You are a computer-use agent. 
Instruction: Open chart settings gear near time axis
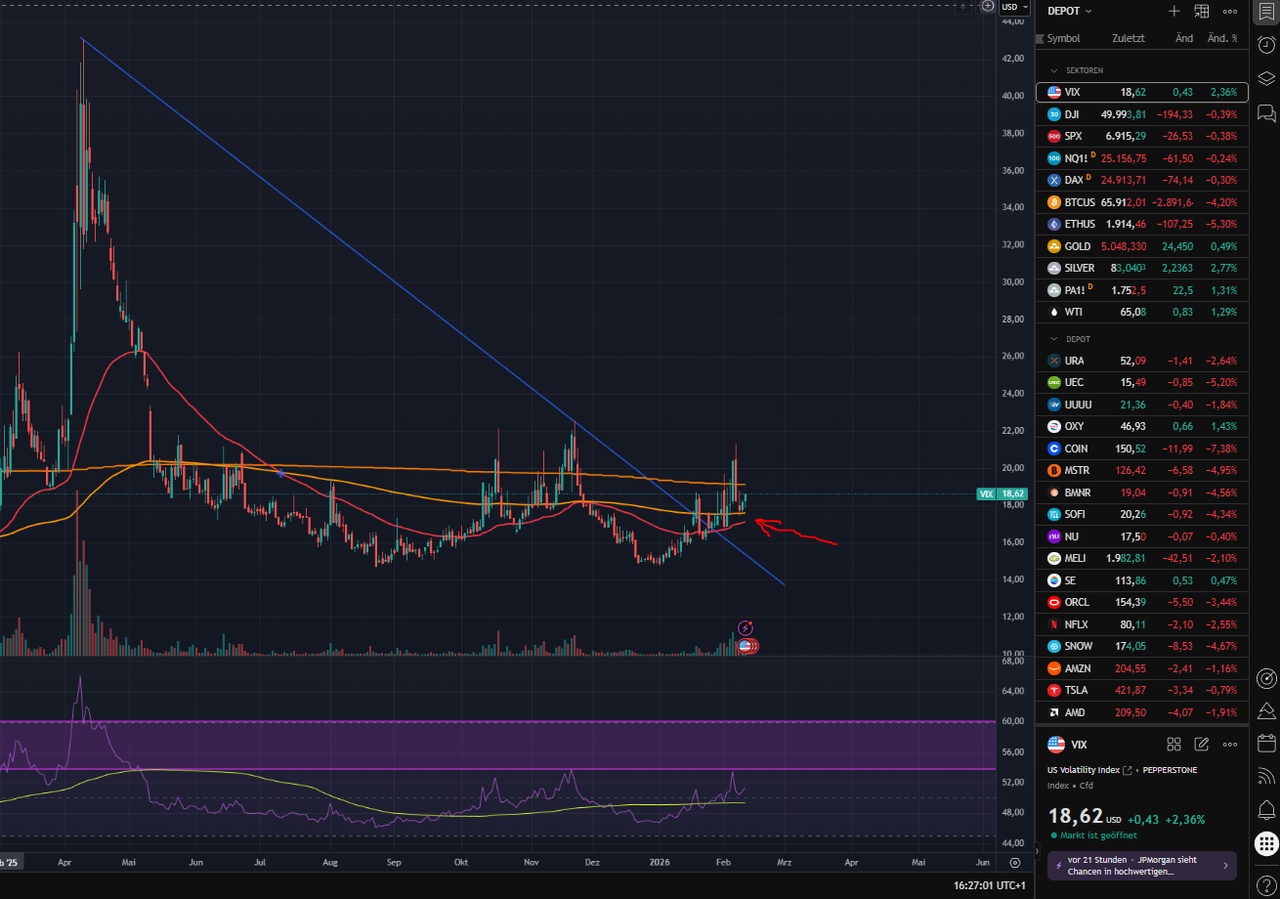[x=1015, y=862]
